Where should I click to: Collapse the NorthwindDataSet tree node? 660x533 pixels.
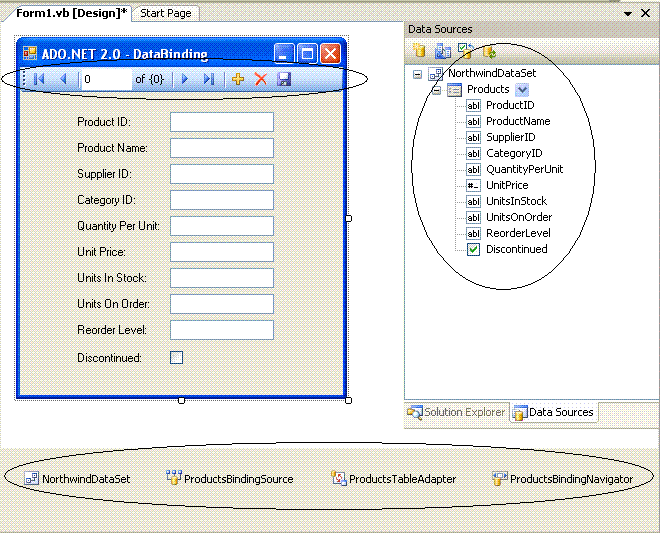[417, 75]
